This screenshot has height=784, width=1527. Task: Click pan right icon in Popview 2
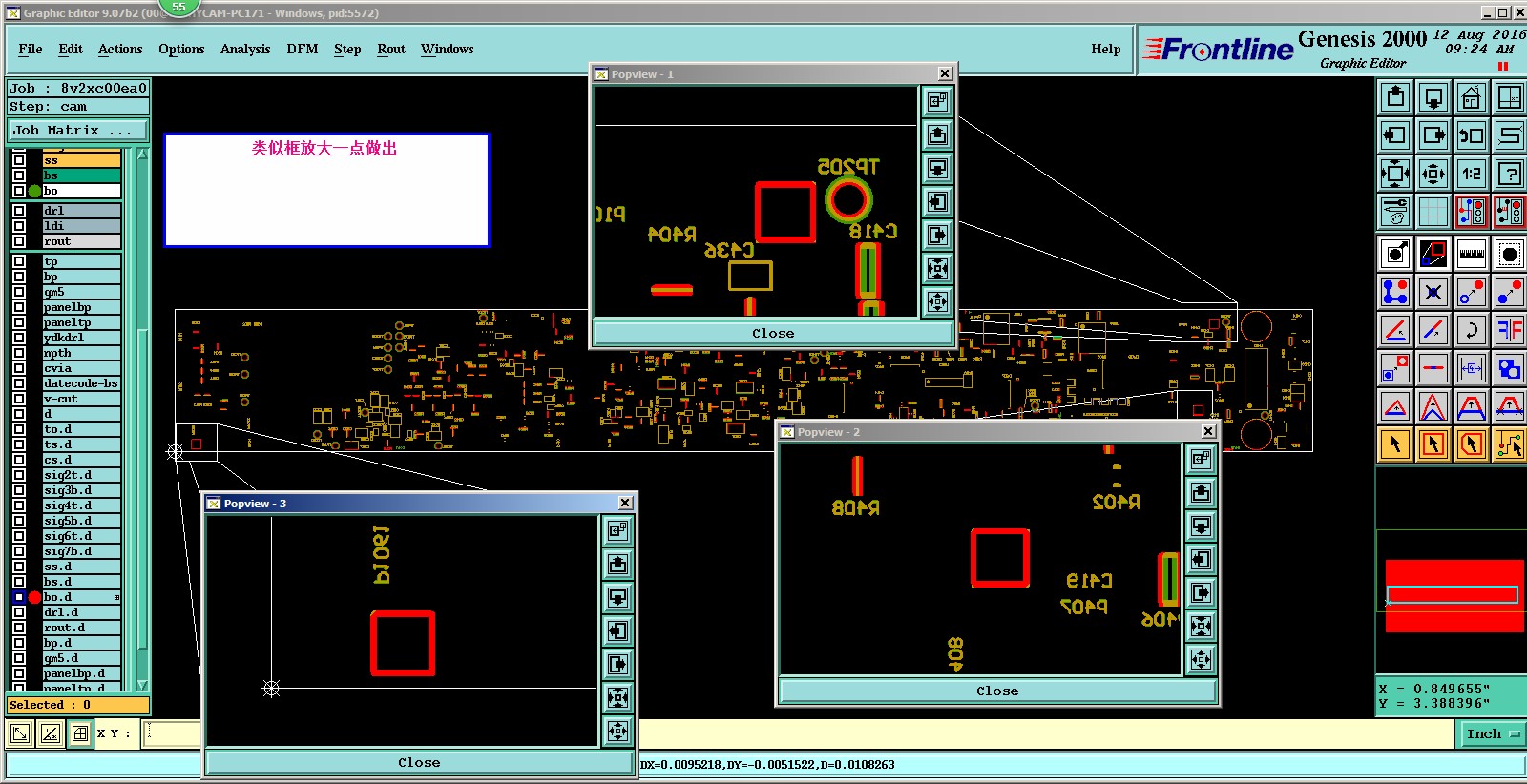(x=1201, y=592)
